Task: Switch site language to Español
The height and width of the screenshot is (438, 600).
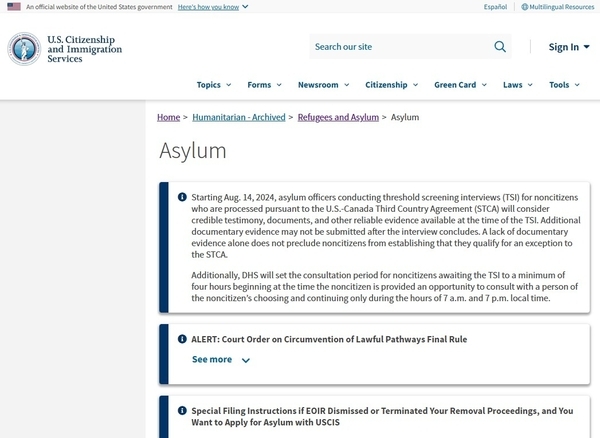Action: point(495,7)
